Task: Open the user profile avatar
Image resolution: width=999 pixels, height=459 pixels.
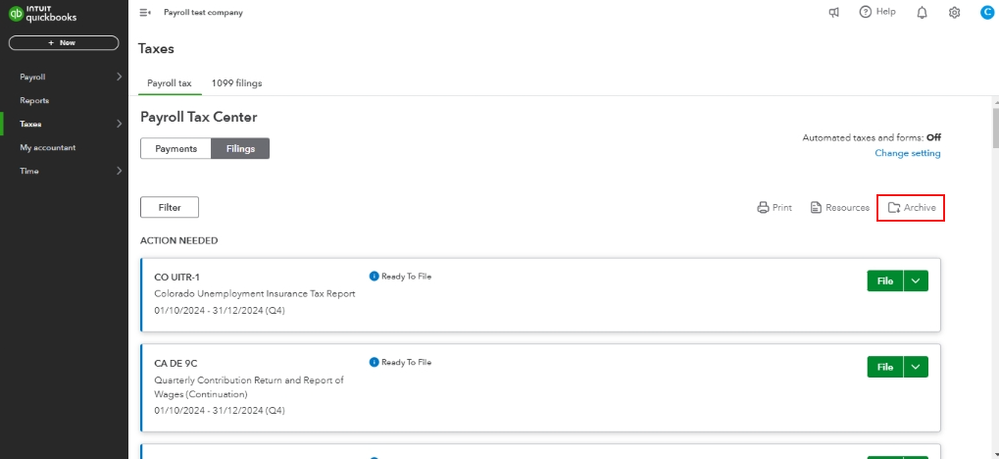Action: (x=985, y=13)
